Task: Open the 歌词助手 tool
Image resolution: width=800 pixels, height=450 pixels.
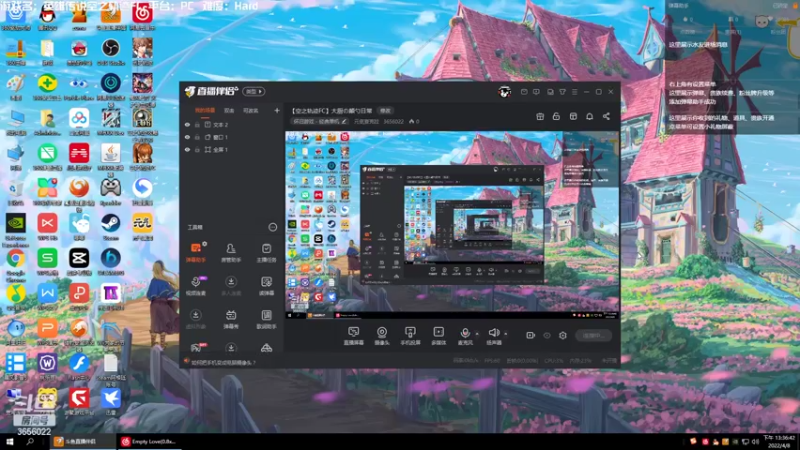Action: (266, 319)
